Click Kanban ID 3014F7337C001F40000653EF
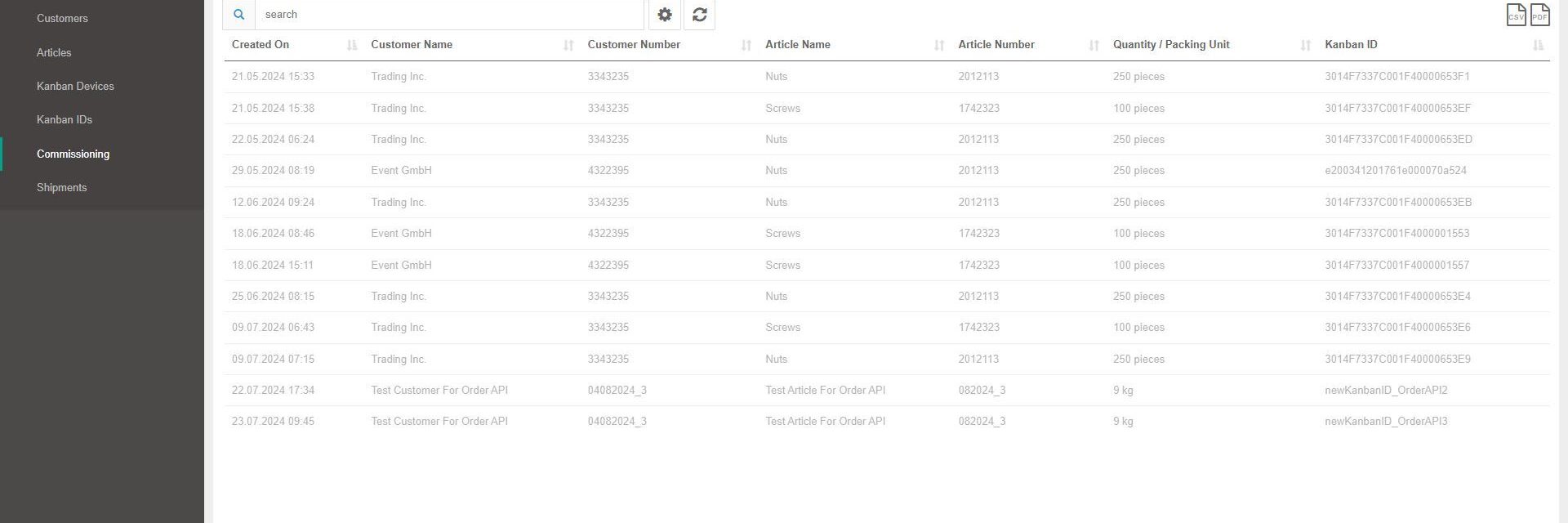This screenshot has width=1568, height=523. pos(1398,108)
